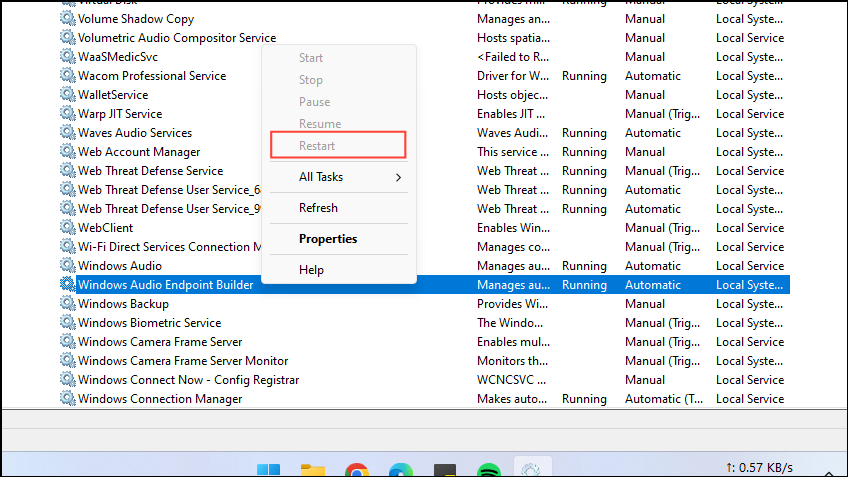Viewport: 848px width, 477px height.
Task: Select the Wacom Professional Service name
Action: [x=152, y=75]
